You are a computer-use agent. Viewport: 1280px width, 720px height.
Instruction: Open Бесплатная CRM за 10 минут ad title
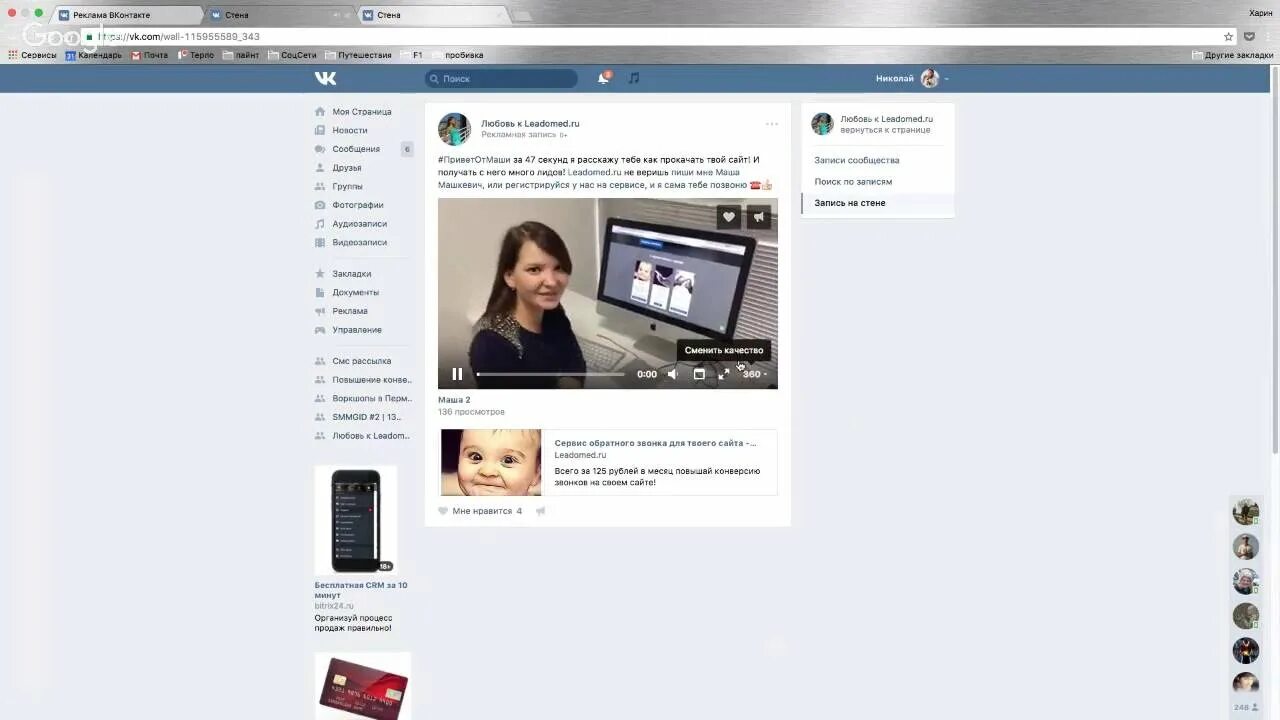(x=361, y=590)
